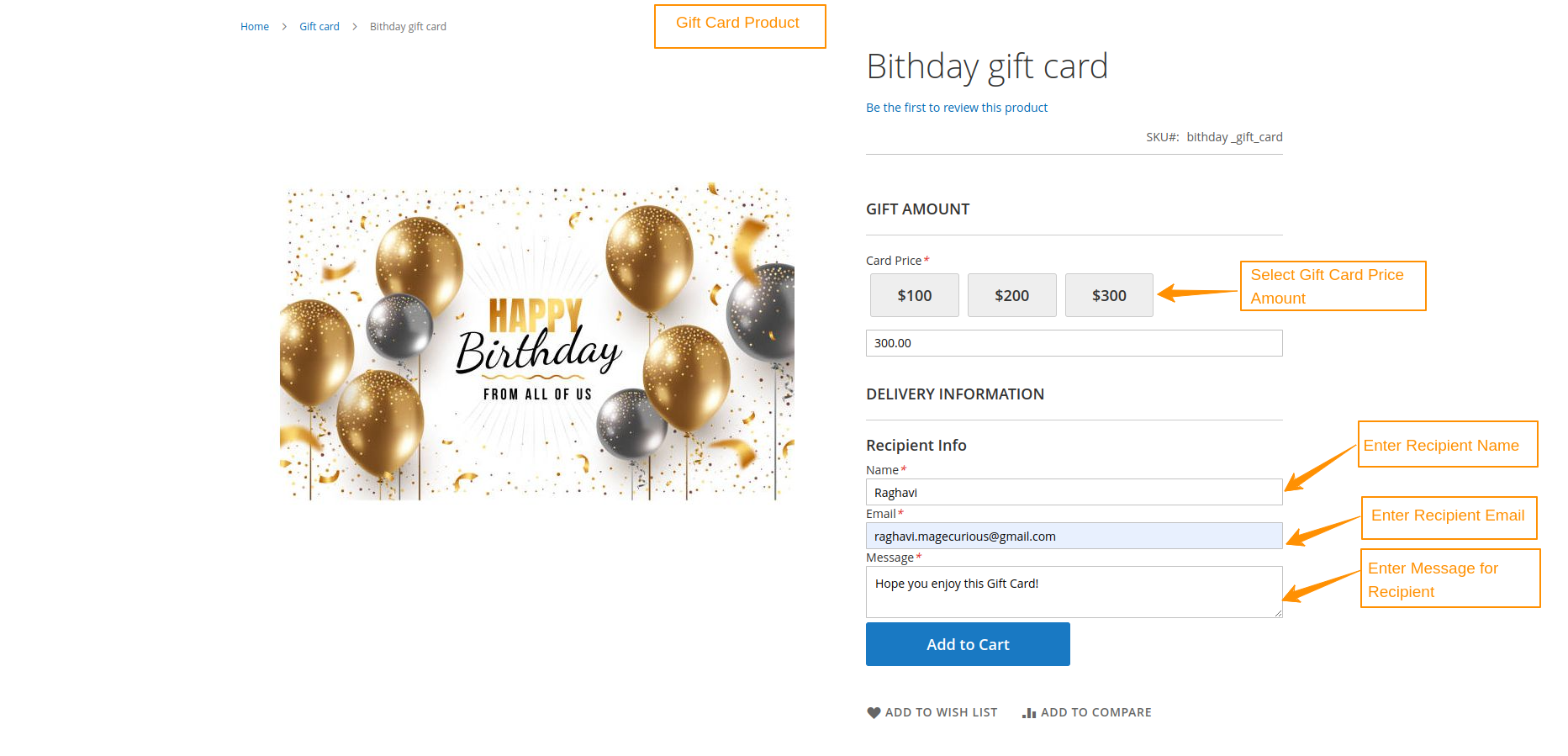Open 'Be the first to review this product'
This screenshot has height=756, width=1568.
click(x=956, y=107)
